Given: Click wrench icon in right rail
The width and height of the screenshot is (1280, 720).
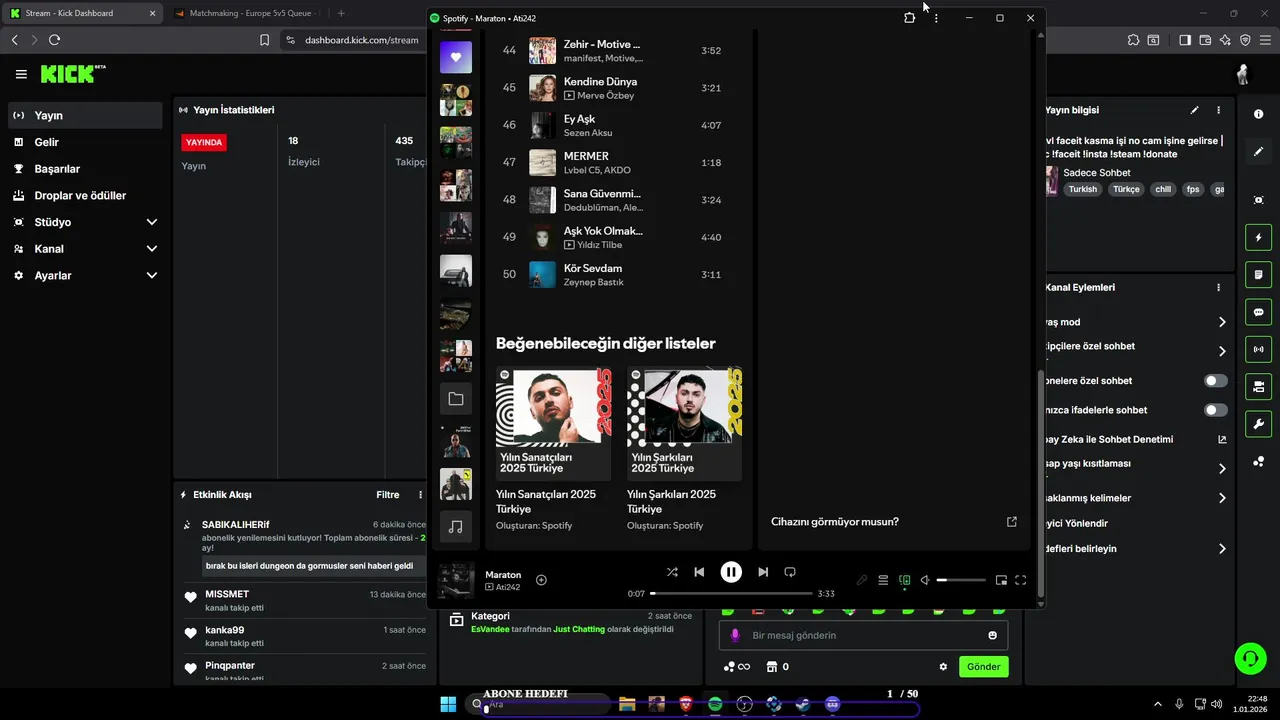Looking at the screenshot, I should (x=1259, y=423).
